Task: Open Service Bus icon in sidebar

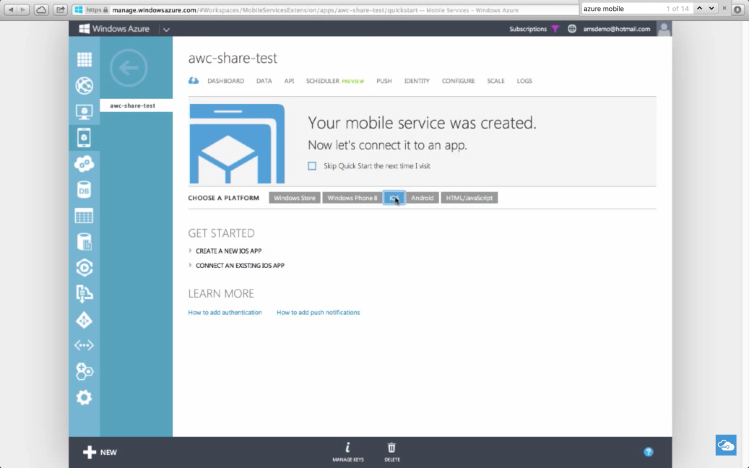Action: 84,294
